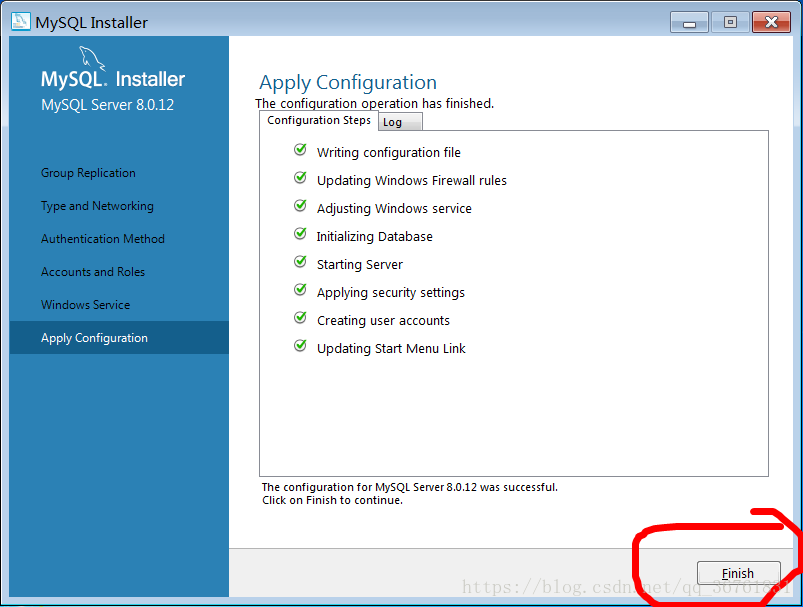Click the configuration 'was successful' message line
Image resolution: width=803 pixels, height=607 pixels.
click(x=410, y=487)
